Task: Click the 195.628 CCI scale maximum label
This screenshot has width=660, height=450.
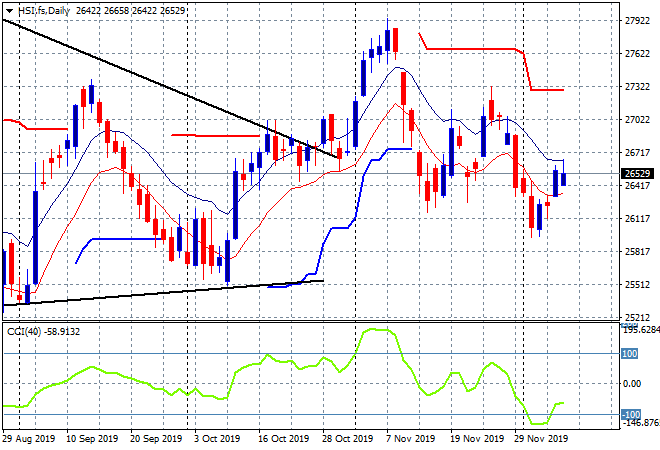Action: tap(641, 330)
